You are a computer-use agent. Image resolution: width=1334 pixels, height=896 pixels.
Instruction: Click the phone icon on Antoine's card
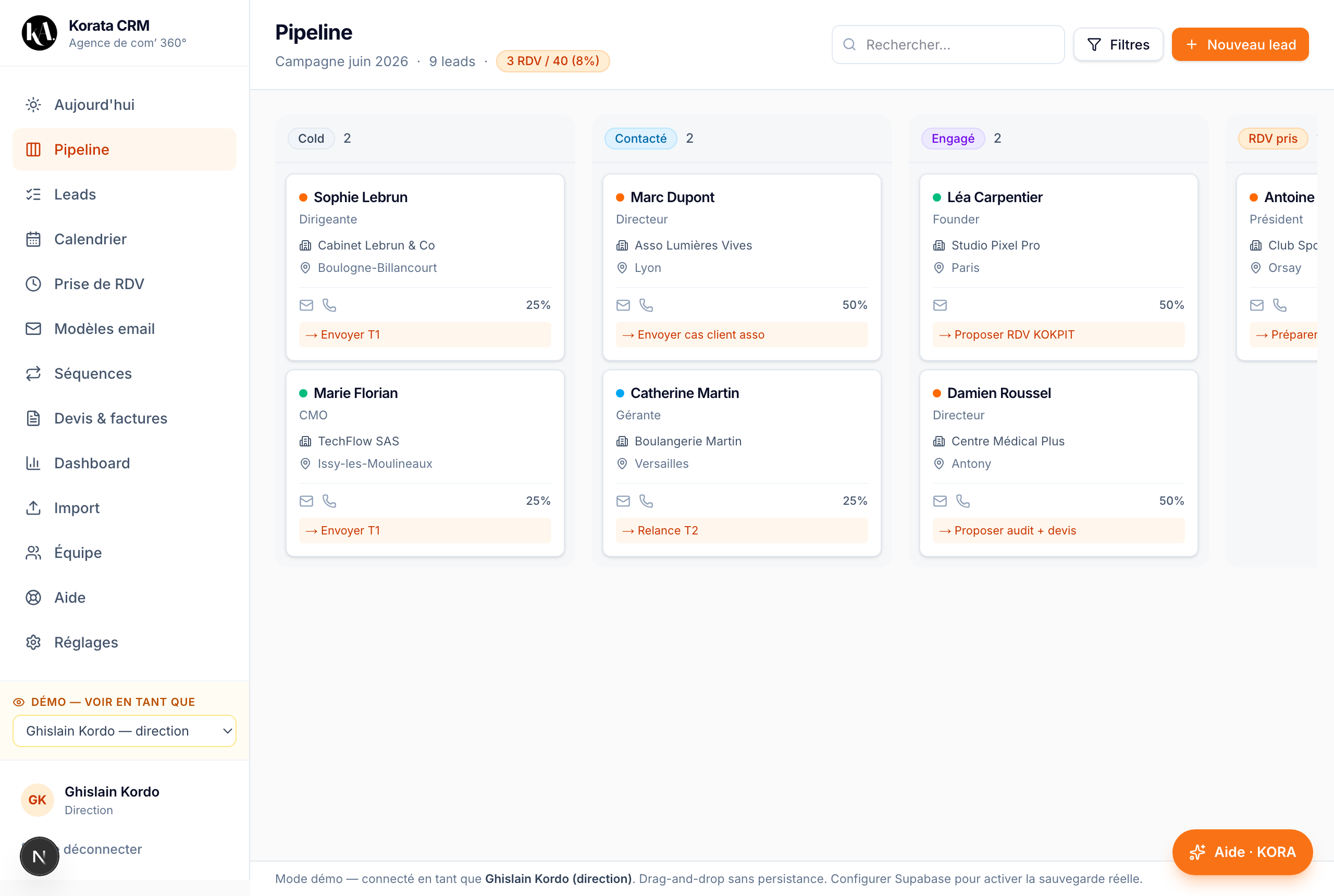(x=1279, y=305)
